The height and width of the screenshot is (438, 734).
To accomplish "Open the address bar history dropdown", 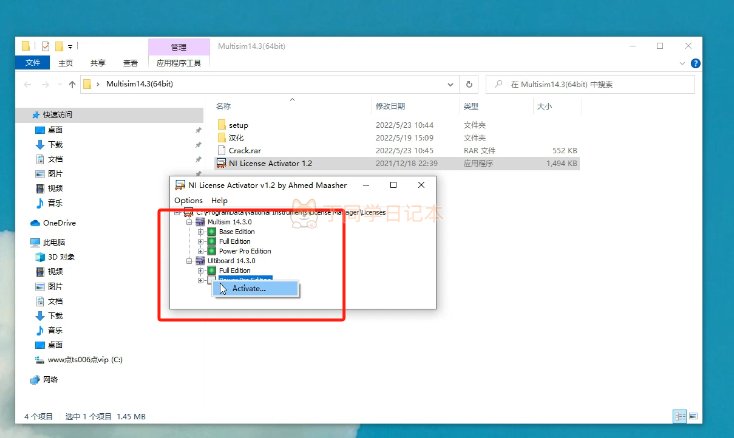I will [450, 84].
